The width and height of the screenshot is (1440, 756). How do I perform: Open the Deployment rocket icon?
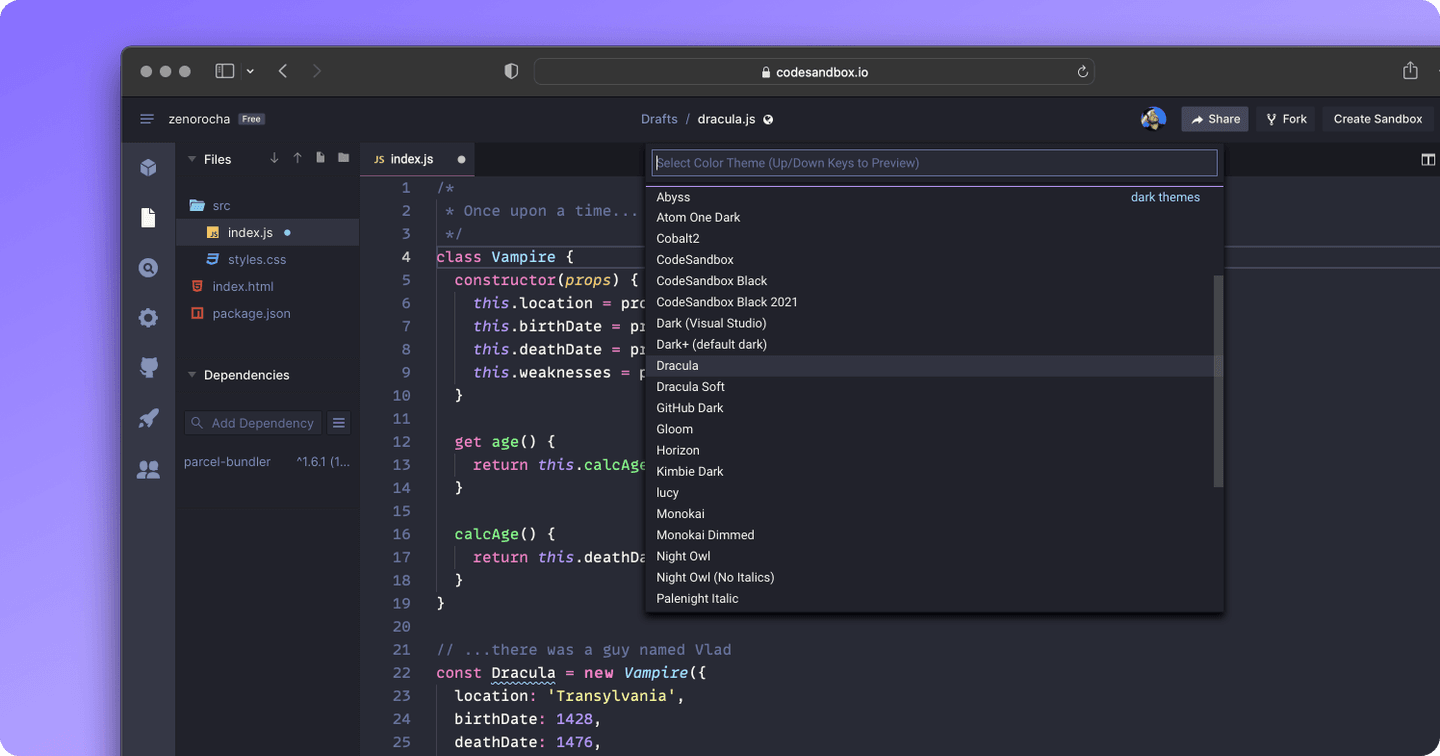(x=148, y=417)
